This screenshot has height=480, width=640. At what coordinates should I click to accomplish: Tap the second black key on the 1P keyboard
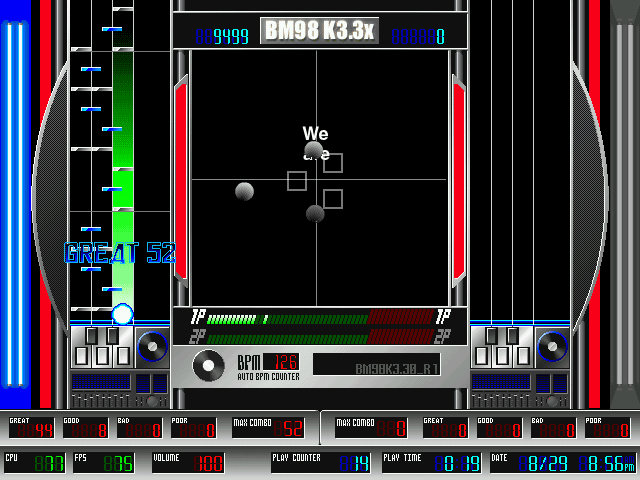coord(113,336)
